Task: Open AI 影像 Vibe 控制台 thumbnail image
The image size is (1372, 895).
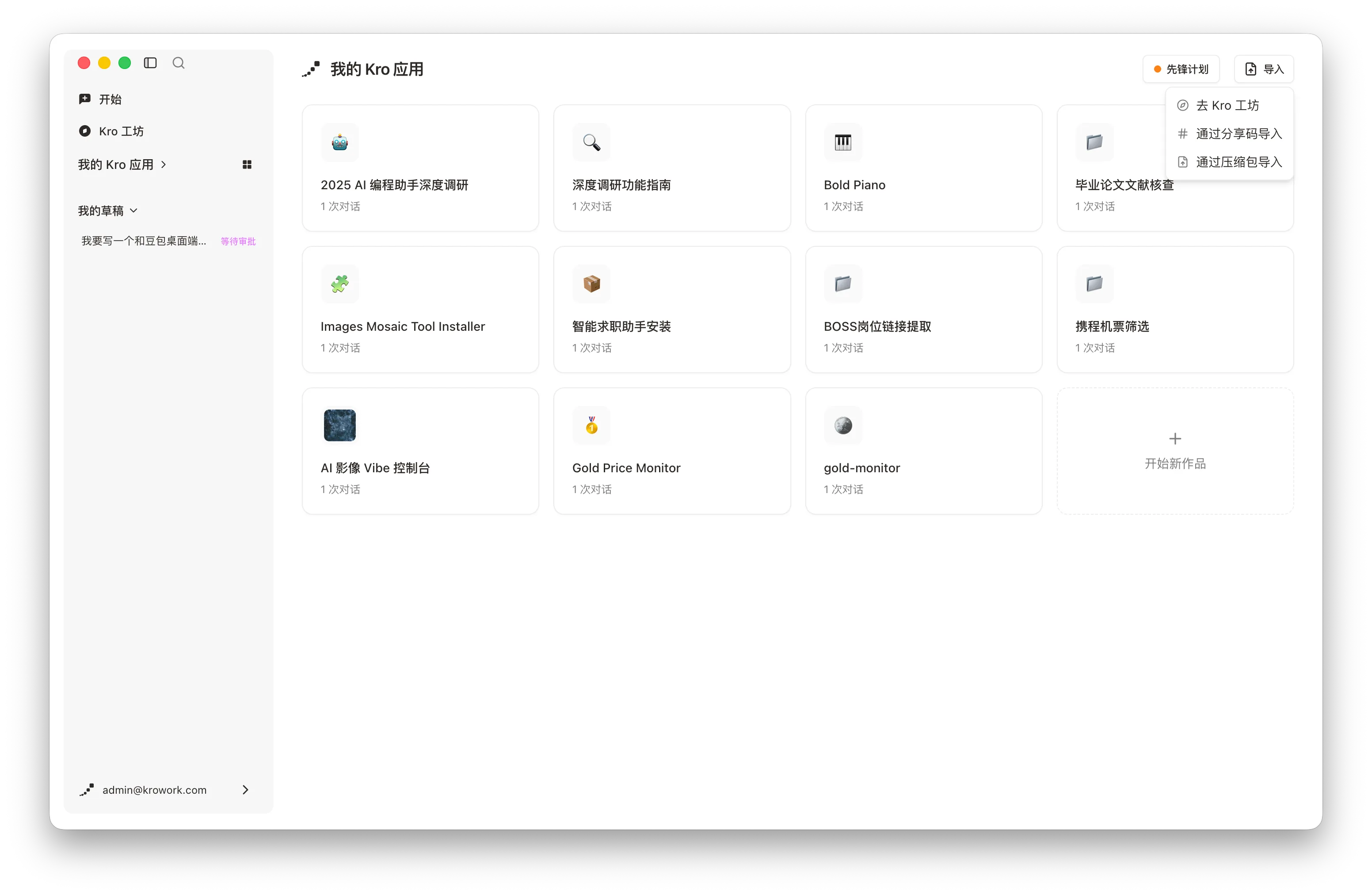Action: (339, 425)
